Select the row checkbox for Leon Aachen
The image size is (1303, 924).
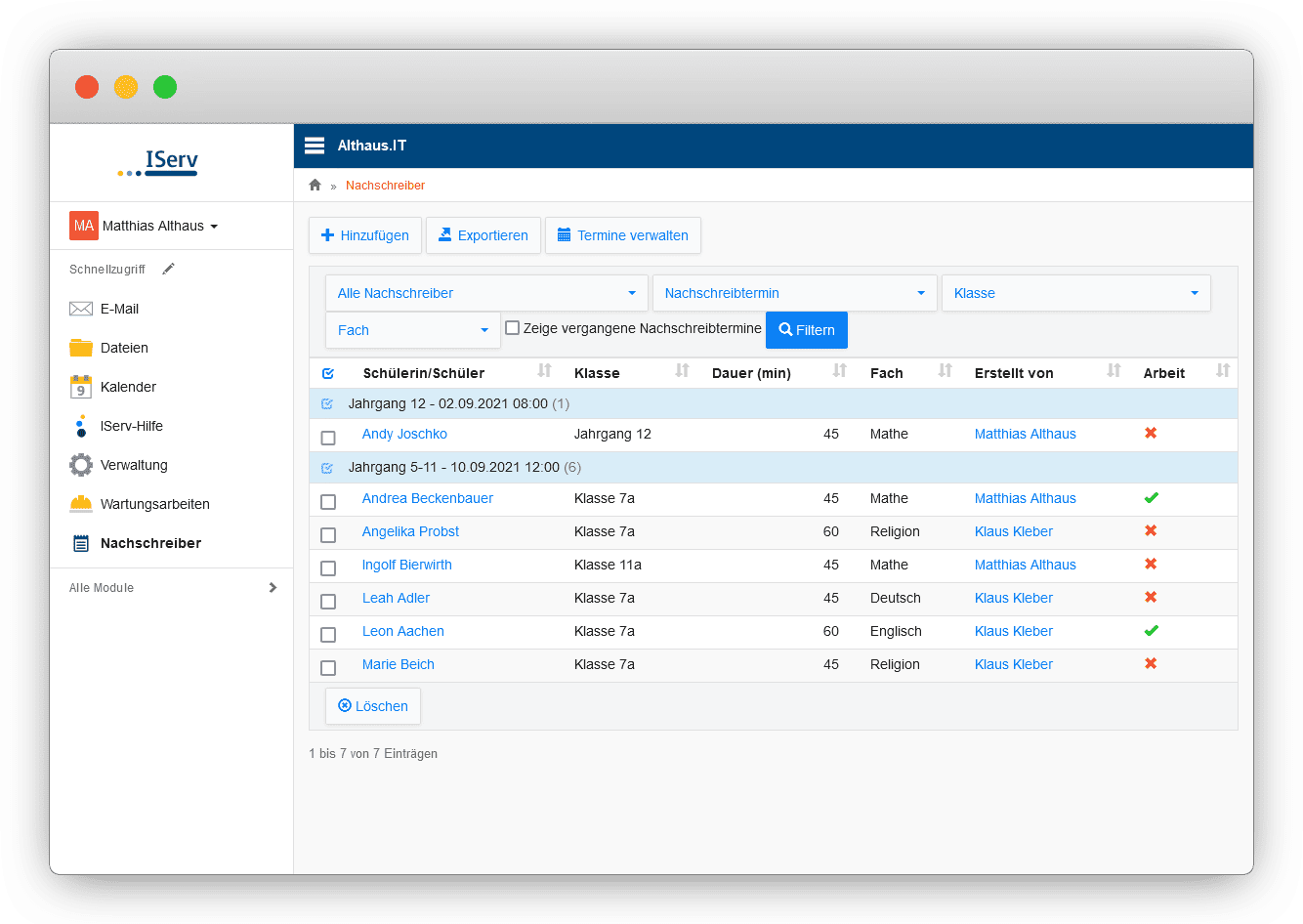pos(328,635)
